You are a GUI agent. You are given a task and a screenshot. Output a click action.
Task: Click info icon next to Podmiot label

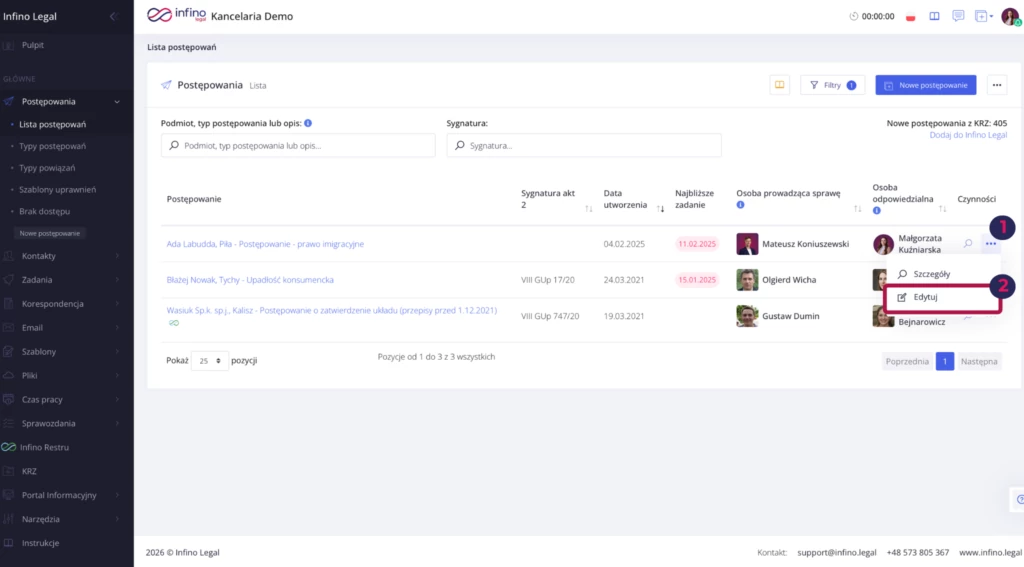pyautogui.click(x=308, y=123)
